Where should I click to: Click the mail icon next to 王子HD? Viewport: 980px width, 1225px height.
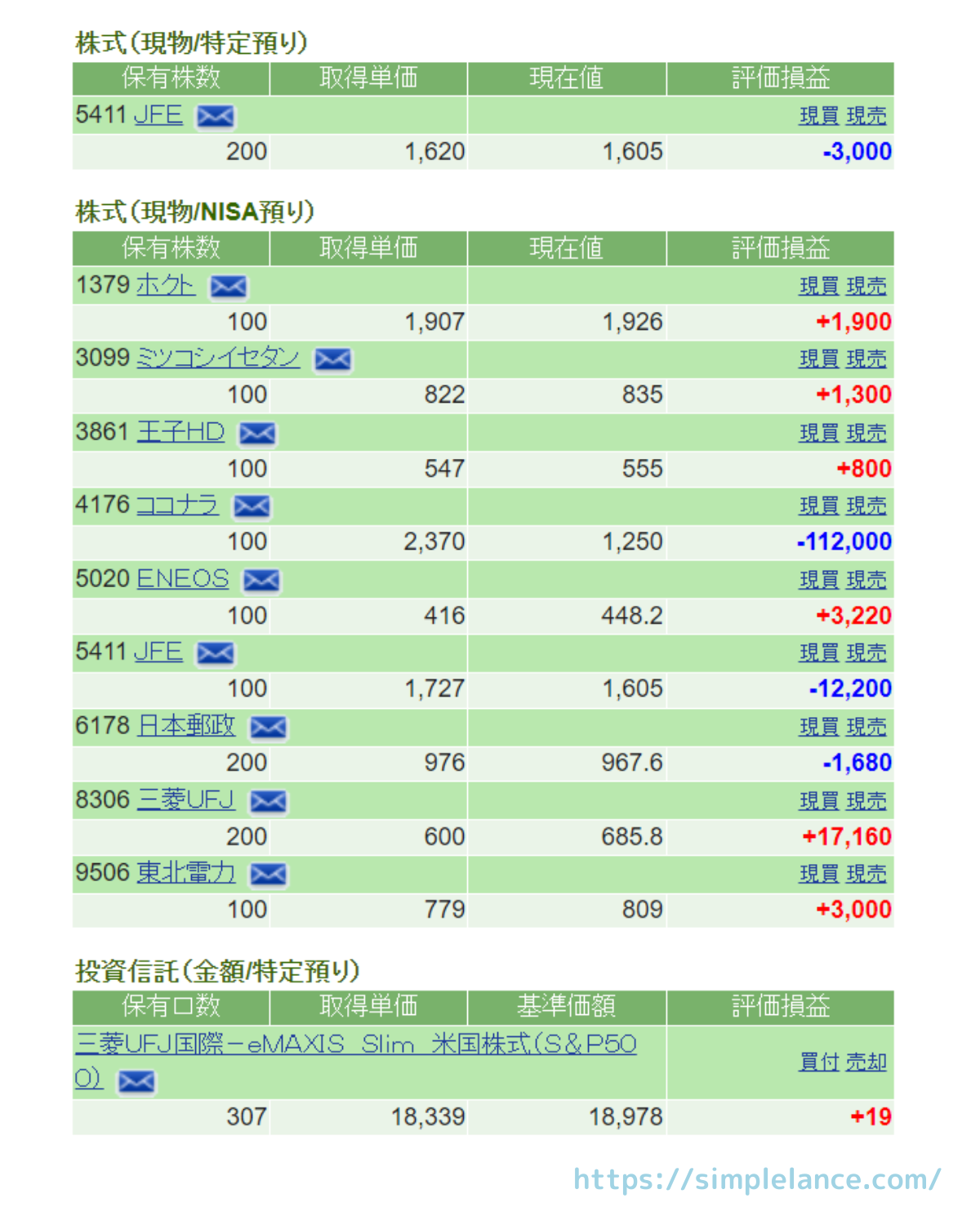[257, 434]
